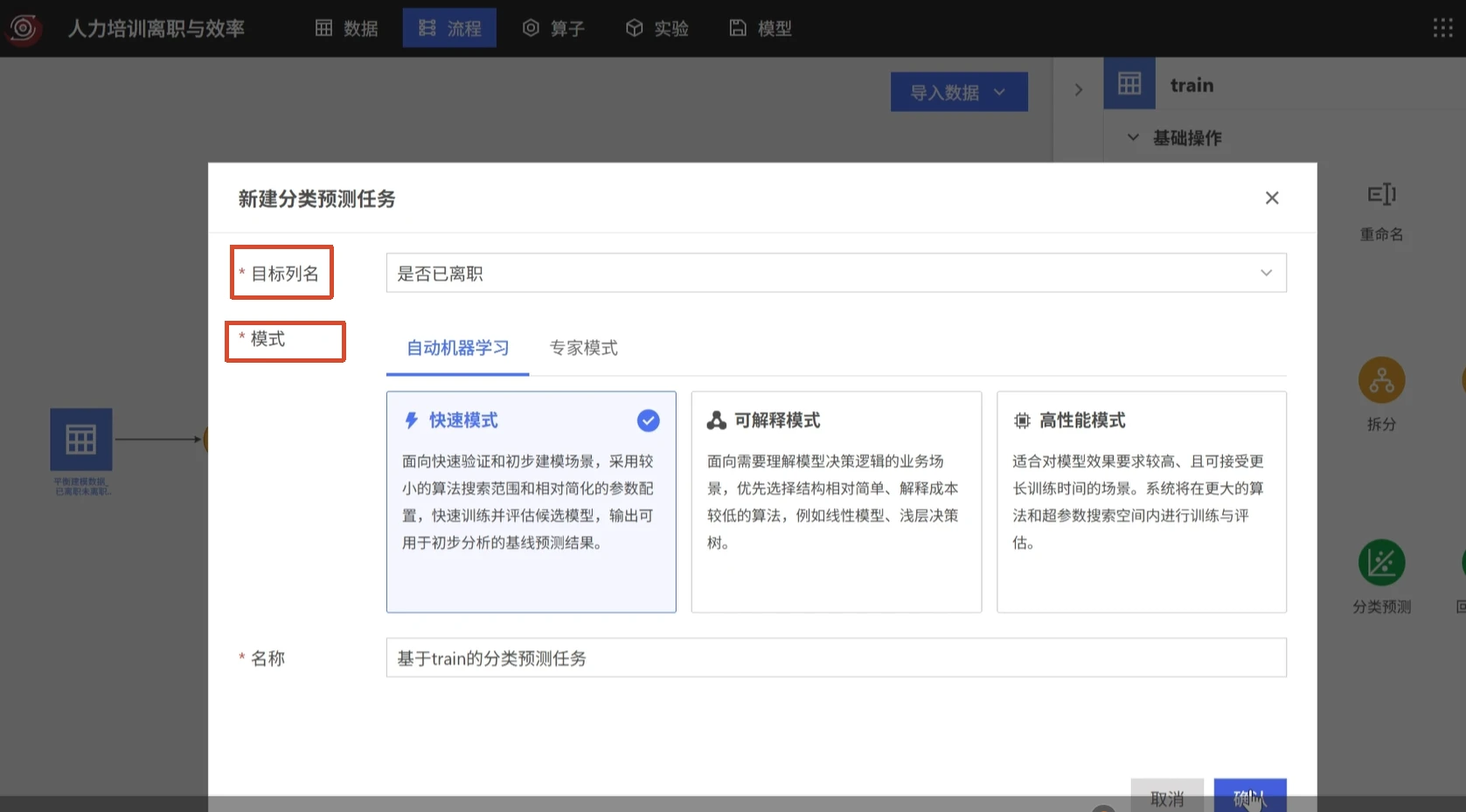Open the 实验 tab

(657, 29)
